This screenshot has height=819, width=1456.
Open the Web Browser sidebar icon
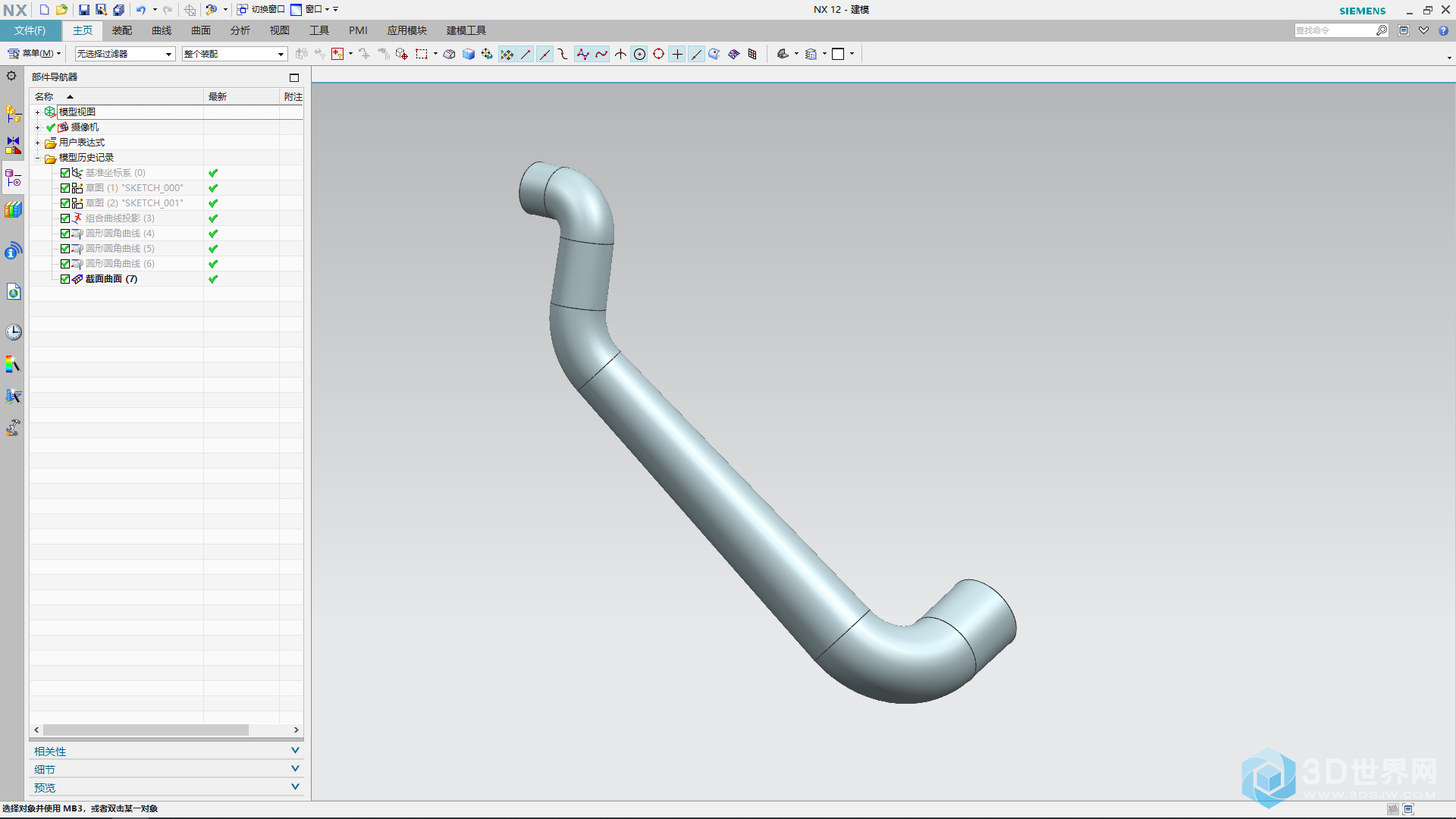click(x=13, y=292)
